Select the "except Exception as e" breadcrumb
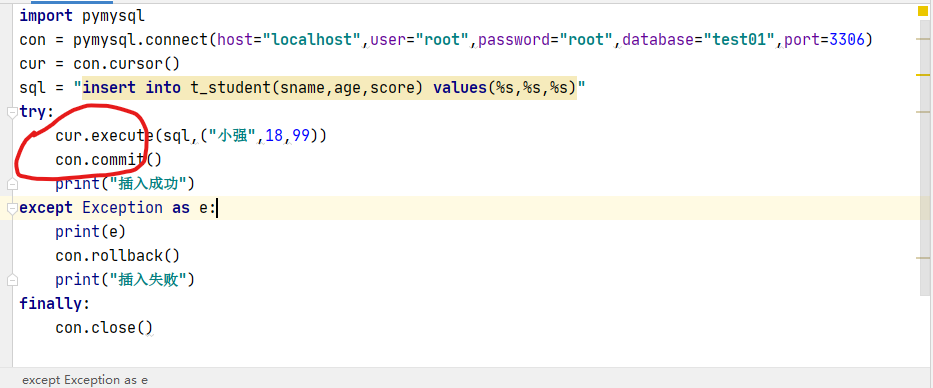933x388 pixels. [84, 379]
